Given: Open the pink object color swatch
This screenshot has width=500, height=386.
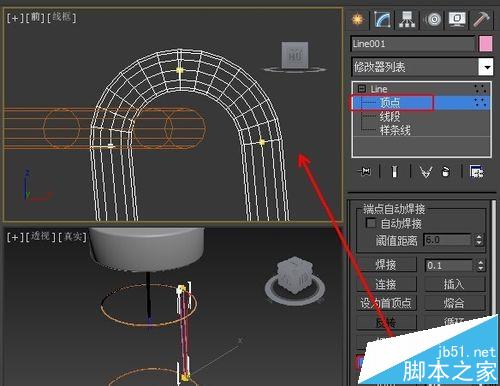Looking at the screenshot, I should tap(485, 44).
